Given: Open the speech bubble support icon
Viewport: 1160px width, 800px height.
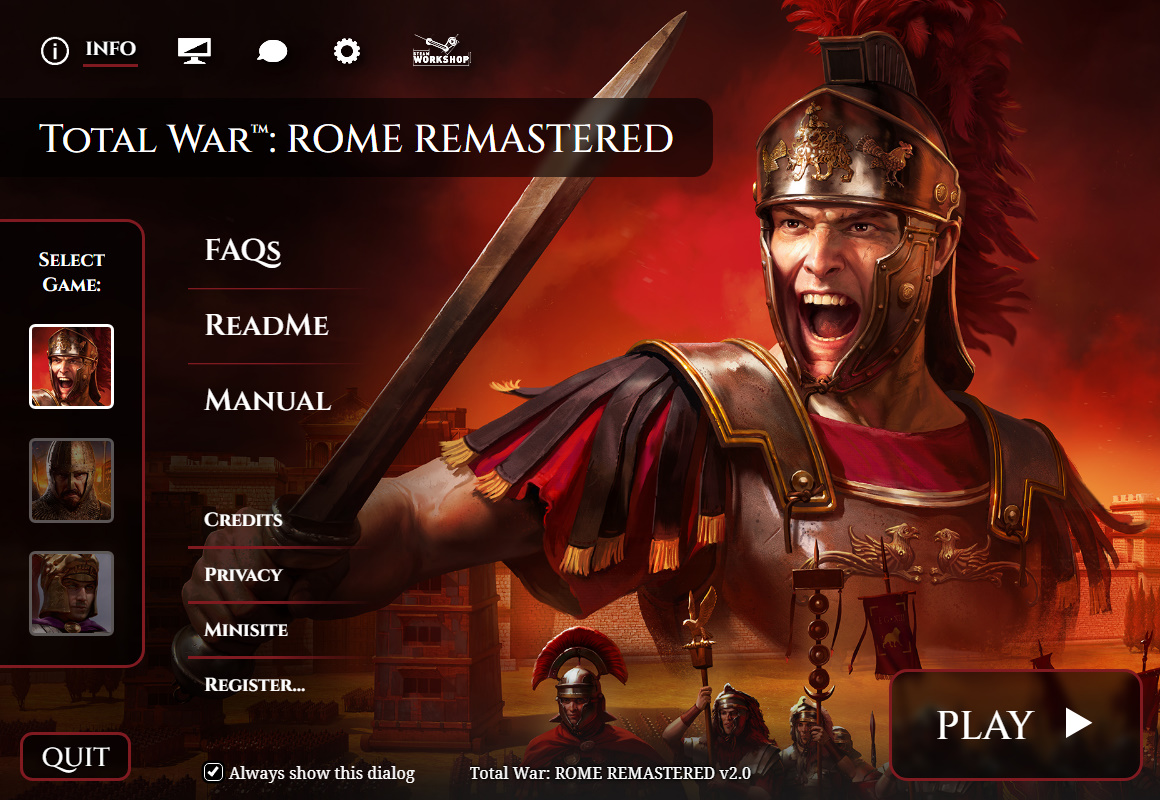Looking at the screenshot, I should click(x=272, y=51).
